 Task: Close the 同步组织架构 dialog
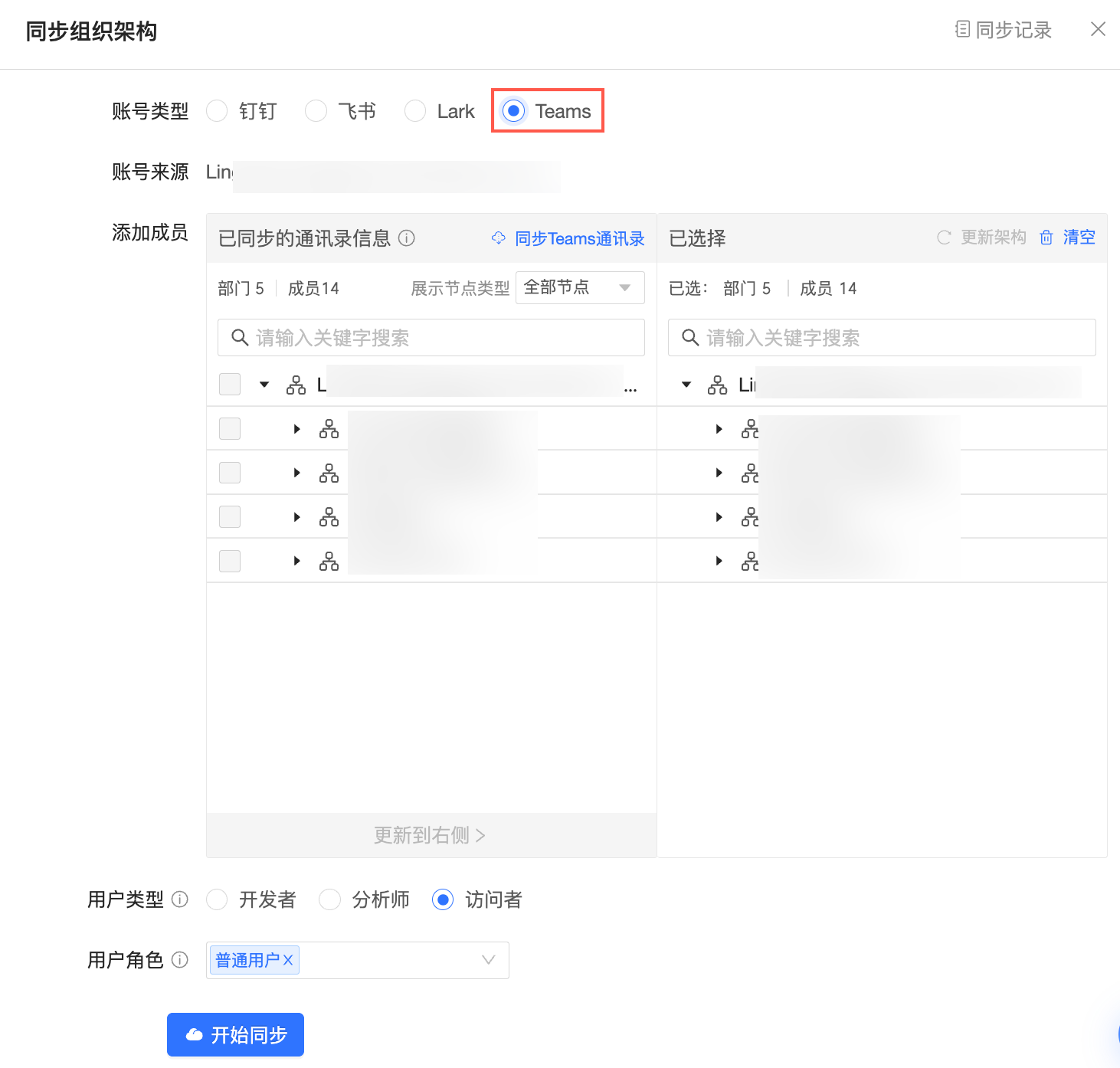(1098, 29)
